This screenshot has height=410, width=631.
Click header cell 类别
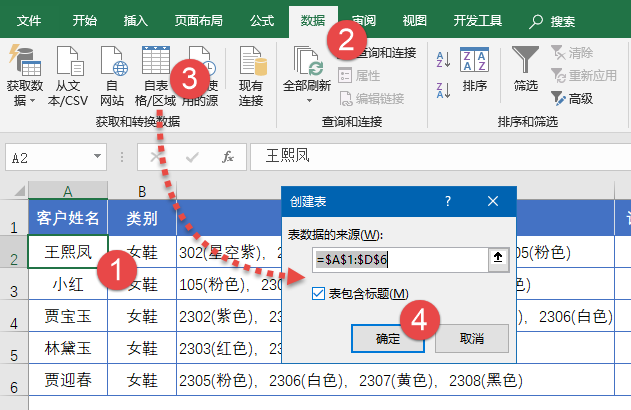pyautogui.click(x=142, y=218)
